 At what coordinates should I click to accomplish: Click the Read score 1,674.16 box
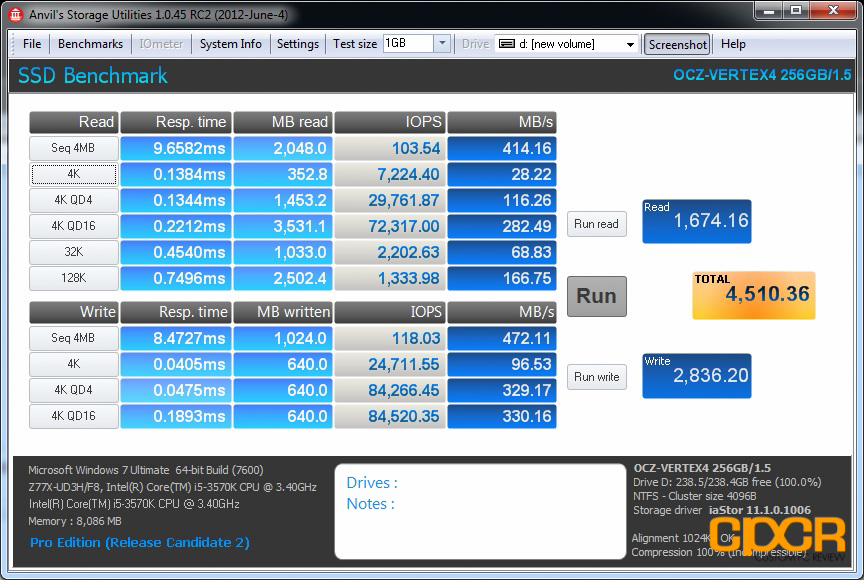pyautogui.click(x=696, y=221)
